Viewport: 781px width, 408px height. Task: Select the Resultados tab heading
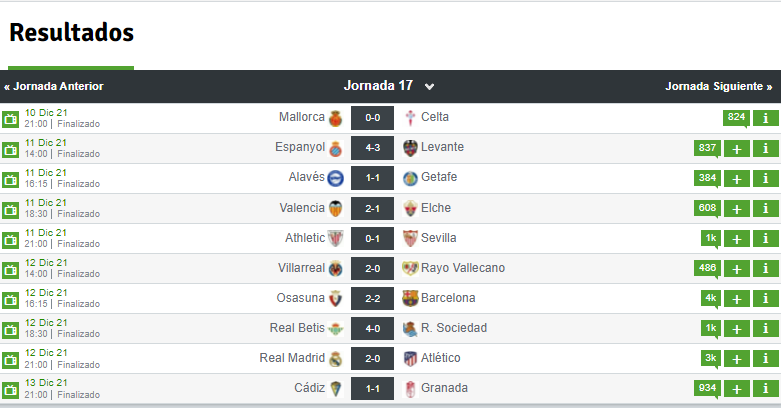(71, 33)
